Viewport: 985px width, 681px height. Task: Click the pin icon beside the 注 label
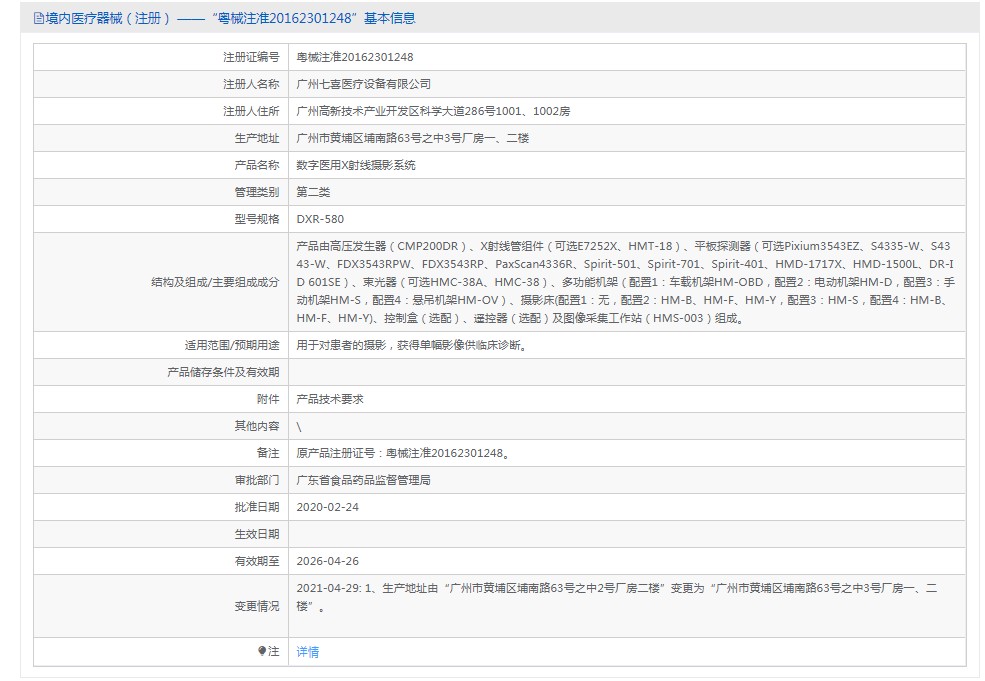[x=263, y=651]
